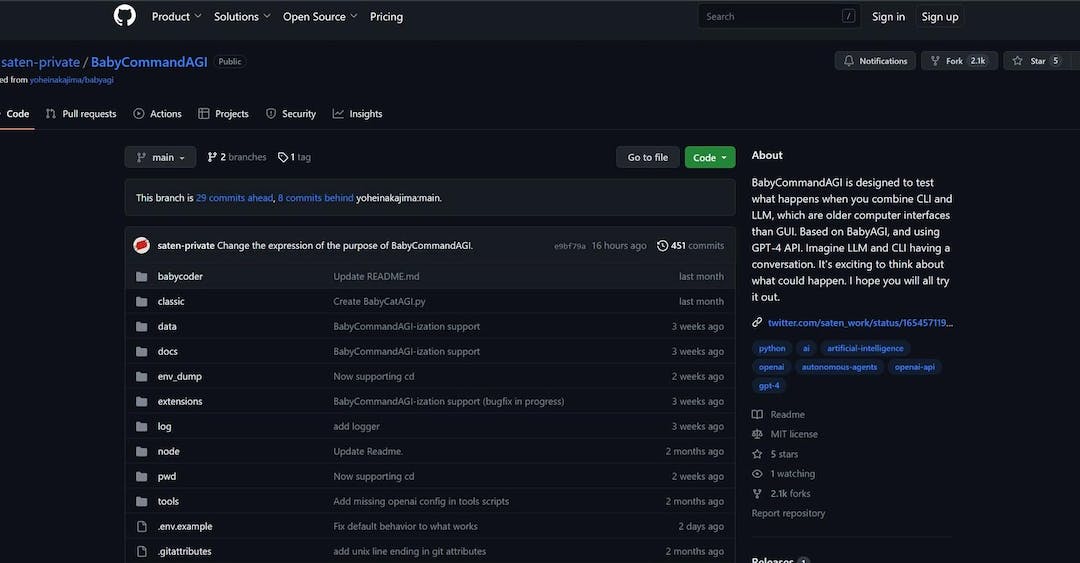Click the Sign in link
This screenshot has height=563, width=1080.
pyautogui.click(x=889, y=17)
